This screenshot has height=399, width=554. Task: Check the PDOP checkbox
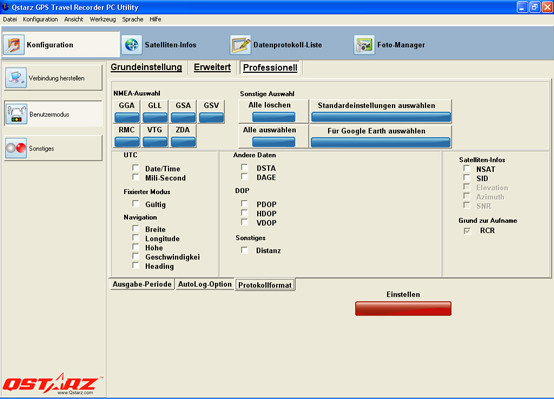pos(244,204)
